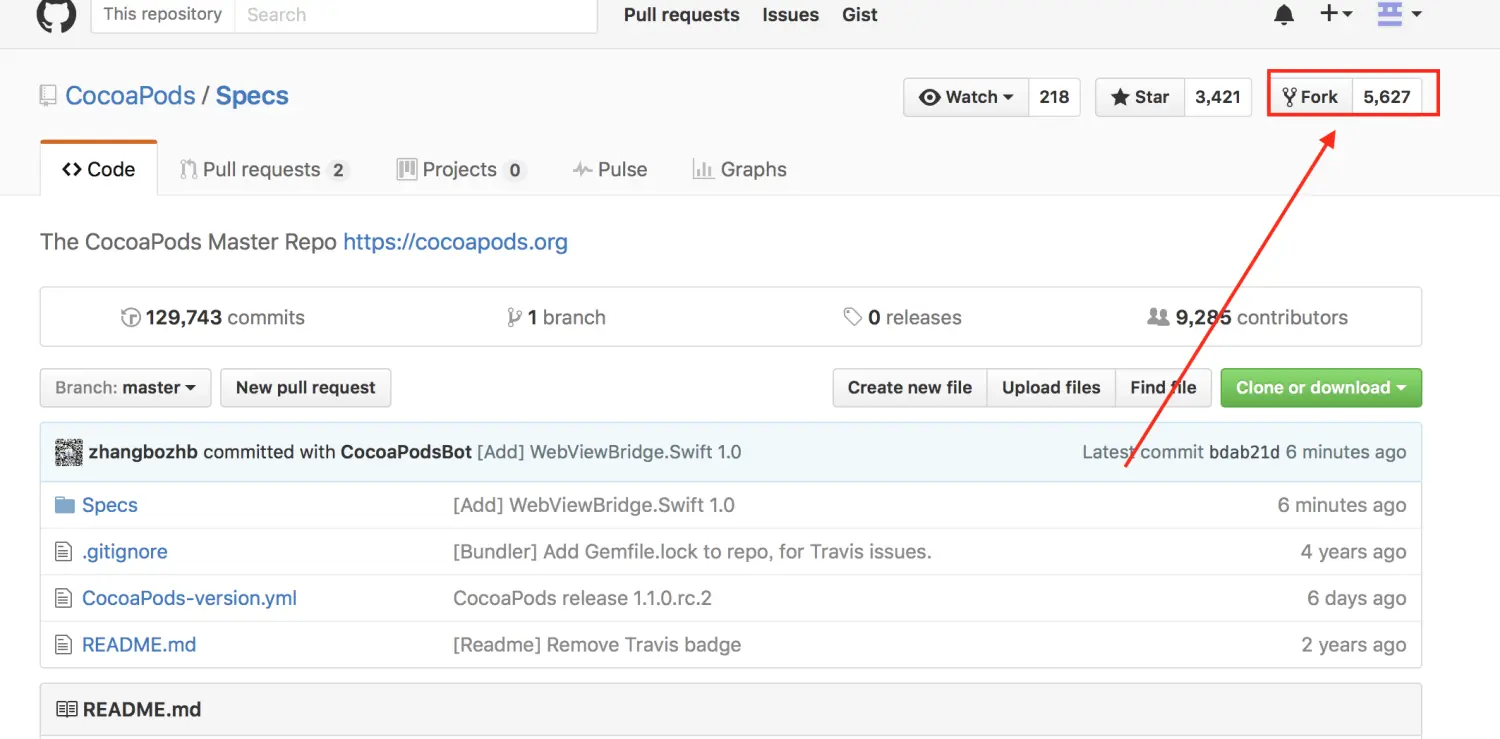Expand the Clone or download dropdown
Image resolution: width=1500 pixels, height=739 pixels.
point(1321,388)
